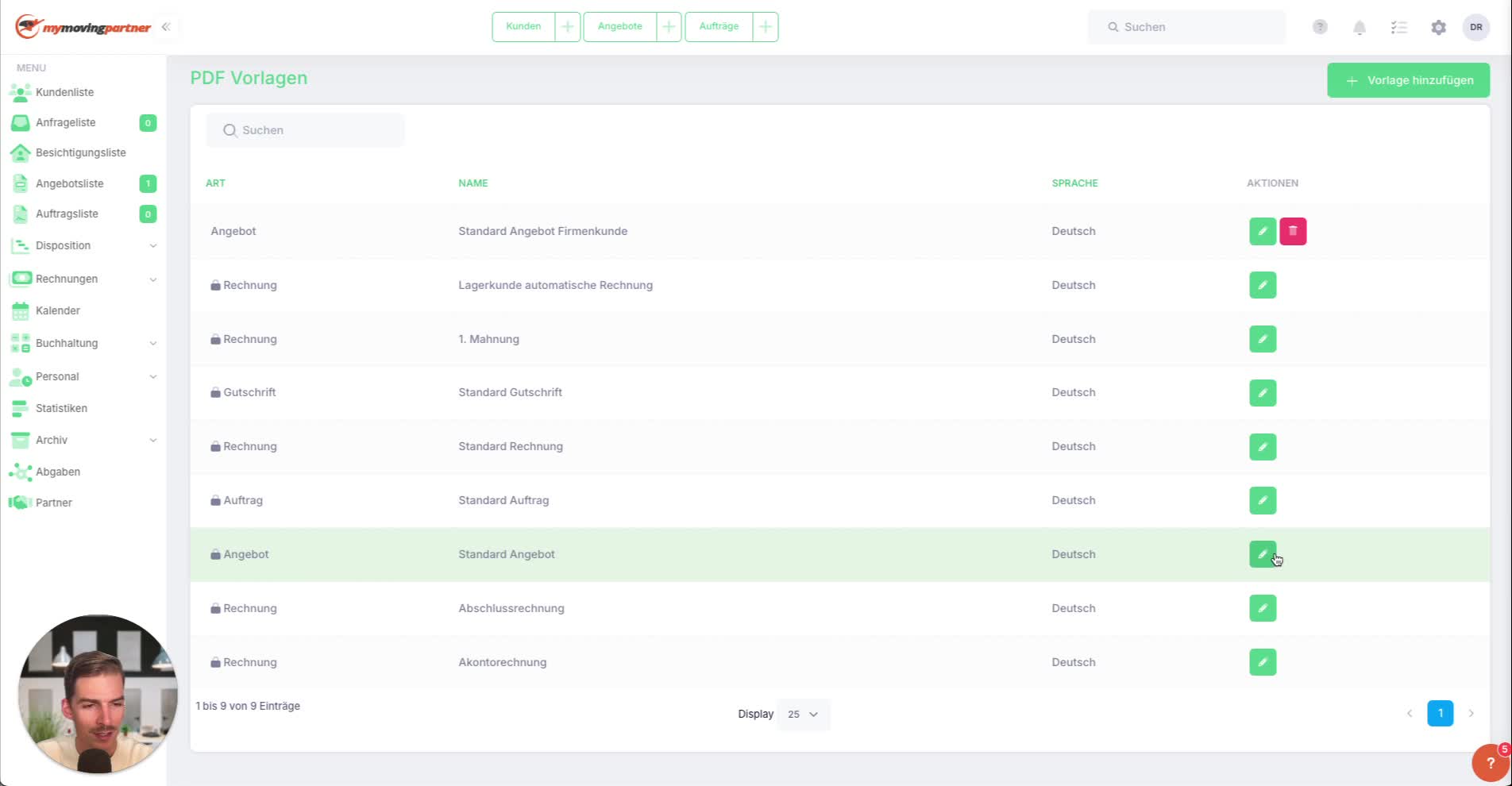Expand the Disposition menu
The image size is (1512, 786).
(83, 245)
